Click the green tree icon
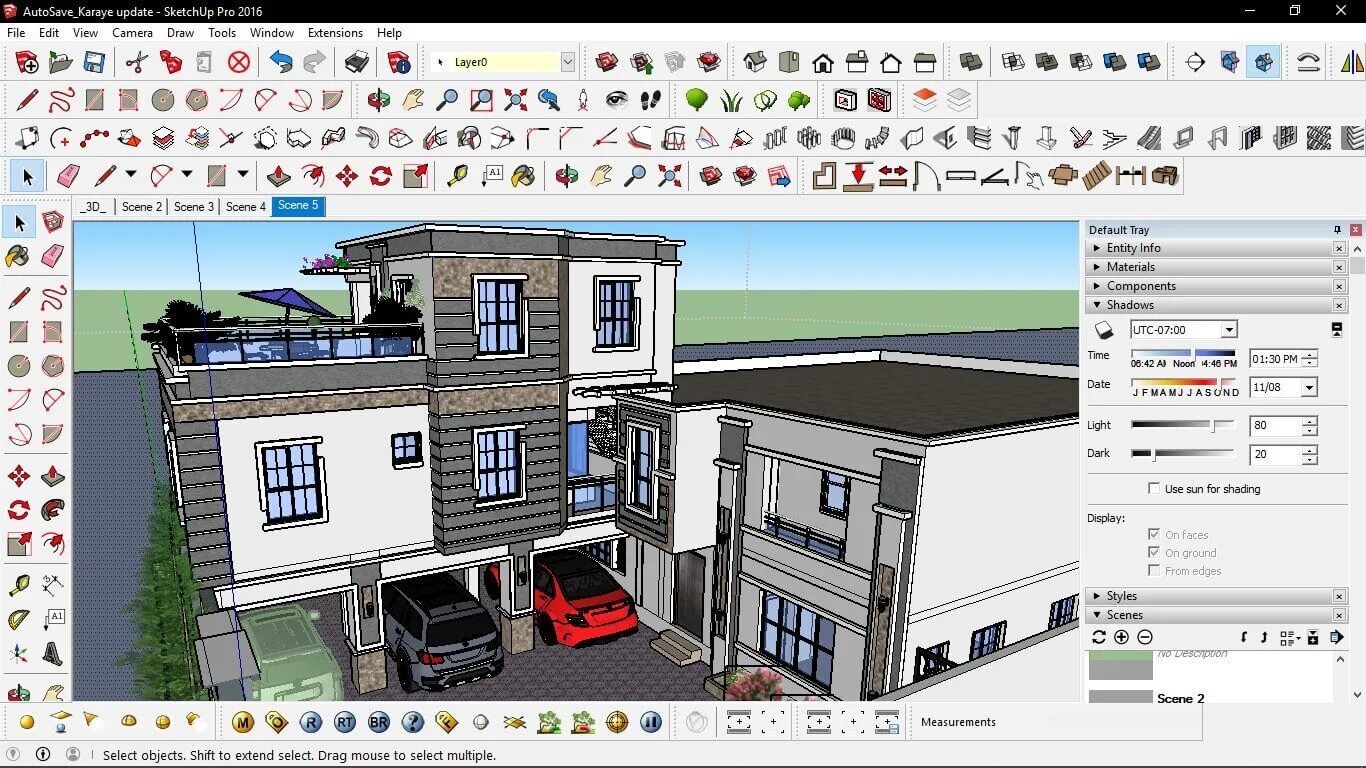Viewport: 1366px width, 768px height. pyautogui.click(x=697, y=100)
